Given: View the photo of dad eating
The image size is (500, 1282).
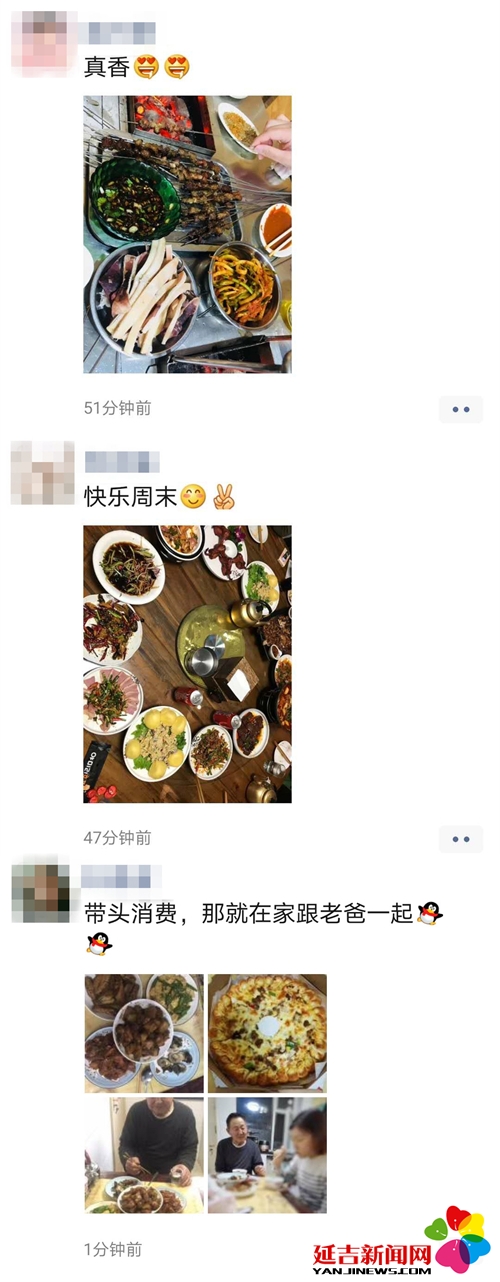Looking at the screenshot, I should (x=143, y=1155).
